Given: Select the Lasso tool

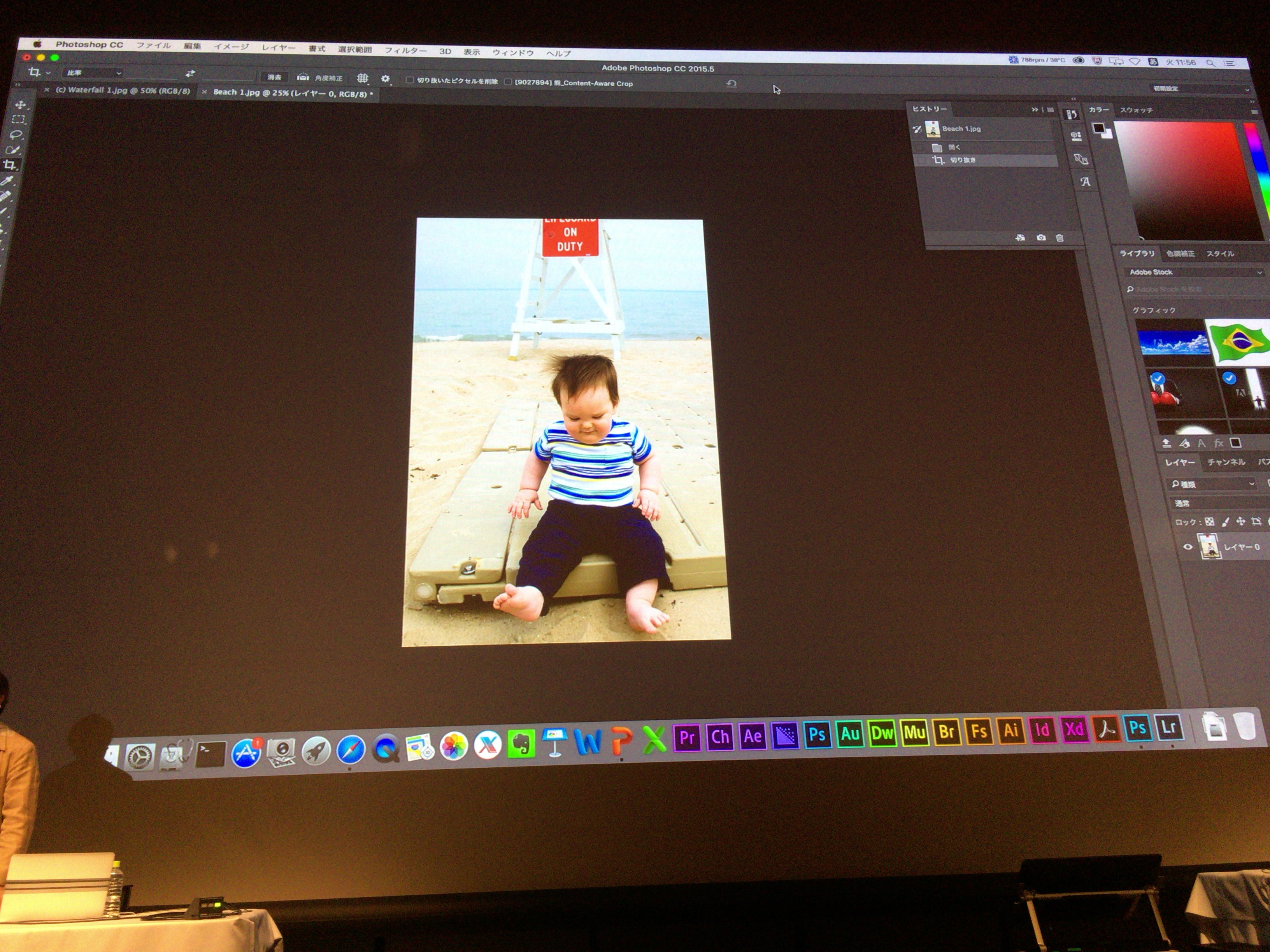Looking at the screenshot, I should [17, 134].
